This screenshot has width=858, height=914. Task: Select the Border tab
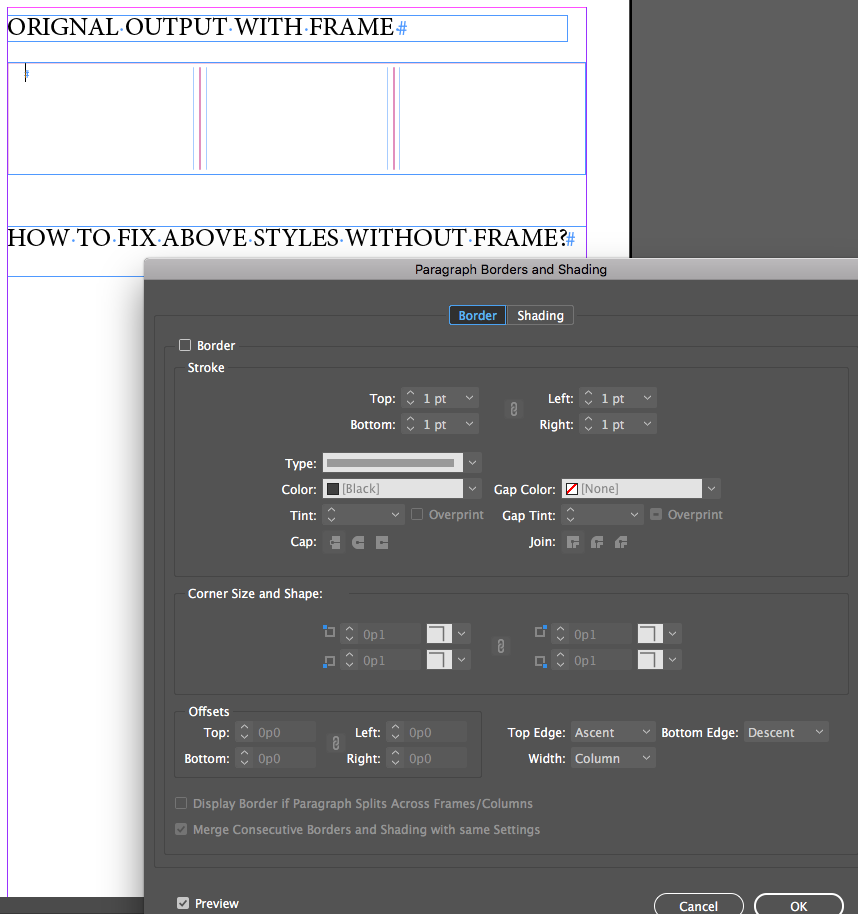tap(477, 315)
